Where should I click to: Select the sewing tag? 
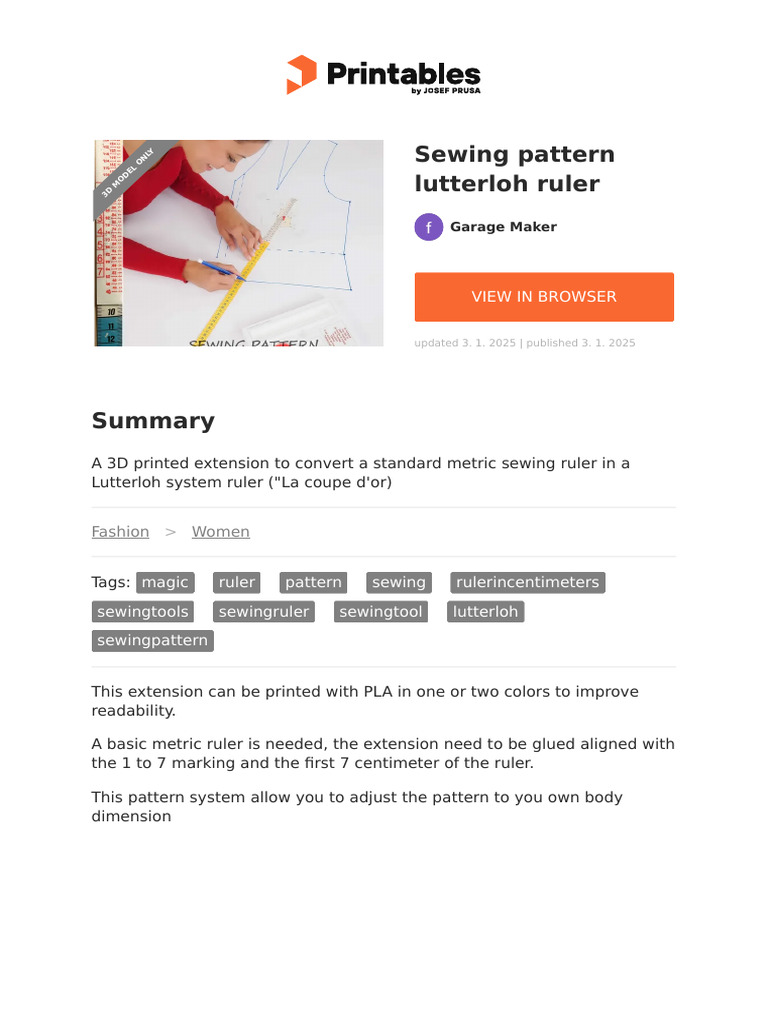[398, 582]
